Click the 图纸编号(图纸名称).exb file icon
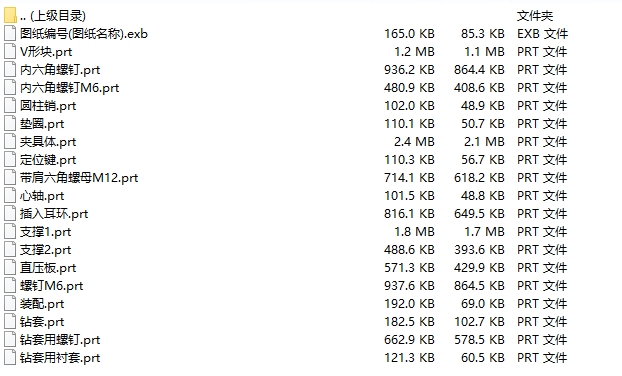Screen dimensions: 622x376 point(10,33)
